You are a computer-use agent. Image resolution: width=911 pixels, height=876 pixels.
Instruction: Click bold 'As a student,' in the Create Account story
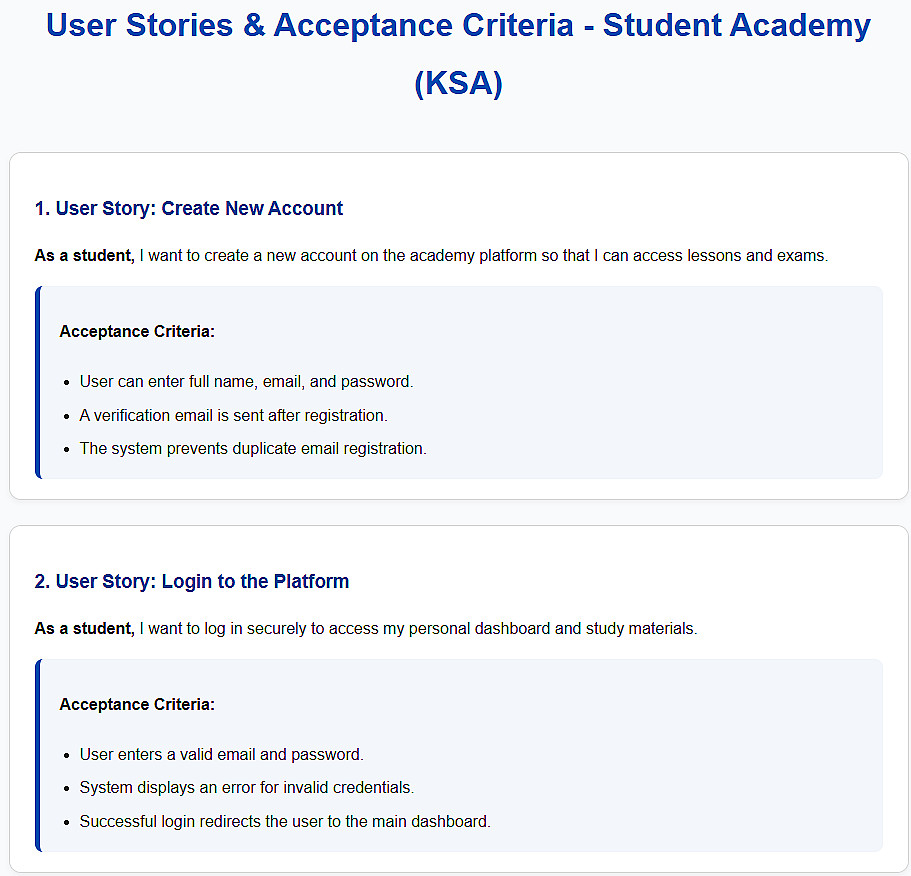(84, 256)
